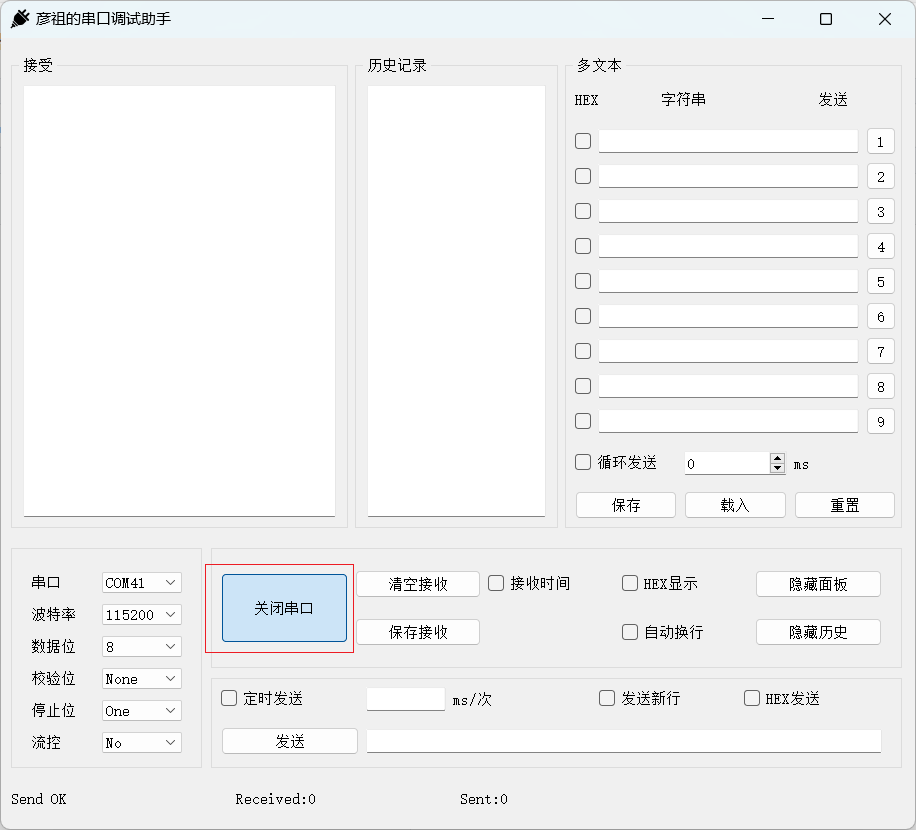The height and width of the screenshot is (830, 916).
Task: Click the ms/次 interval input field
Action: click(x=406, y=699)
